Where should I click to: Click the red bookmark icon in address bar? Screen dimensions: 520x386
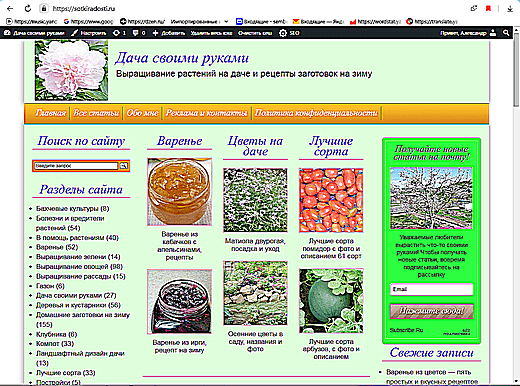(488, 9)
